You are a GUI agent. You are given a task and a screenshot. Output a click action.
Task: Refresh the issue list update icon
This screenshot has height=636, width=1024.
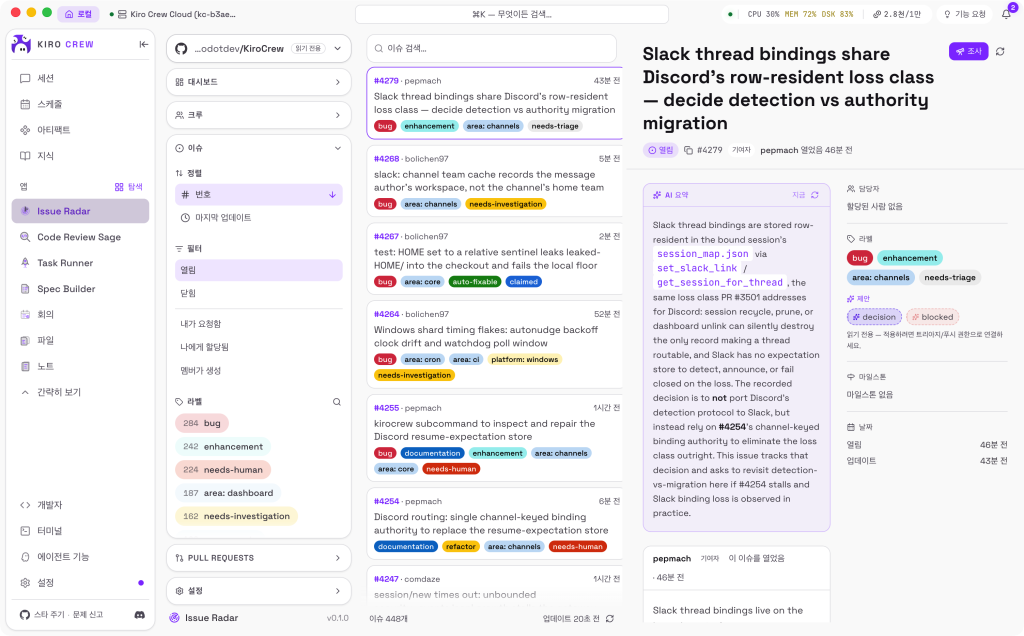click(x=609, y=618)
